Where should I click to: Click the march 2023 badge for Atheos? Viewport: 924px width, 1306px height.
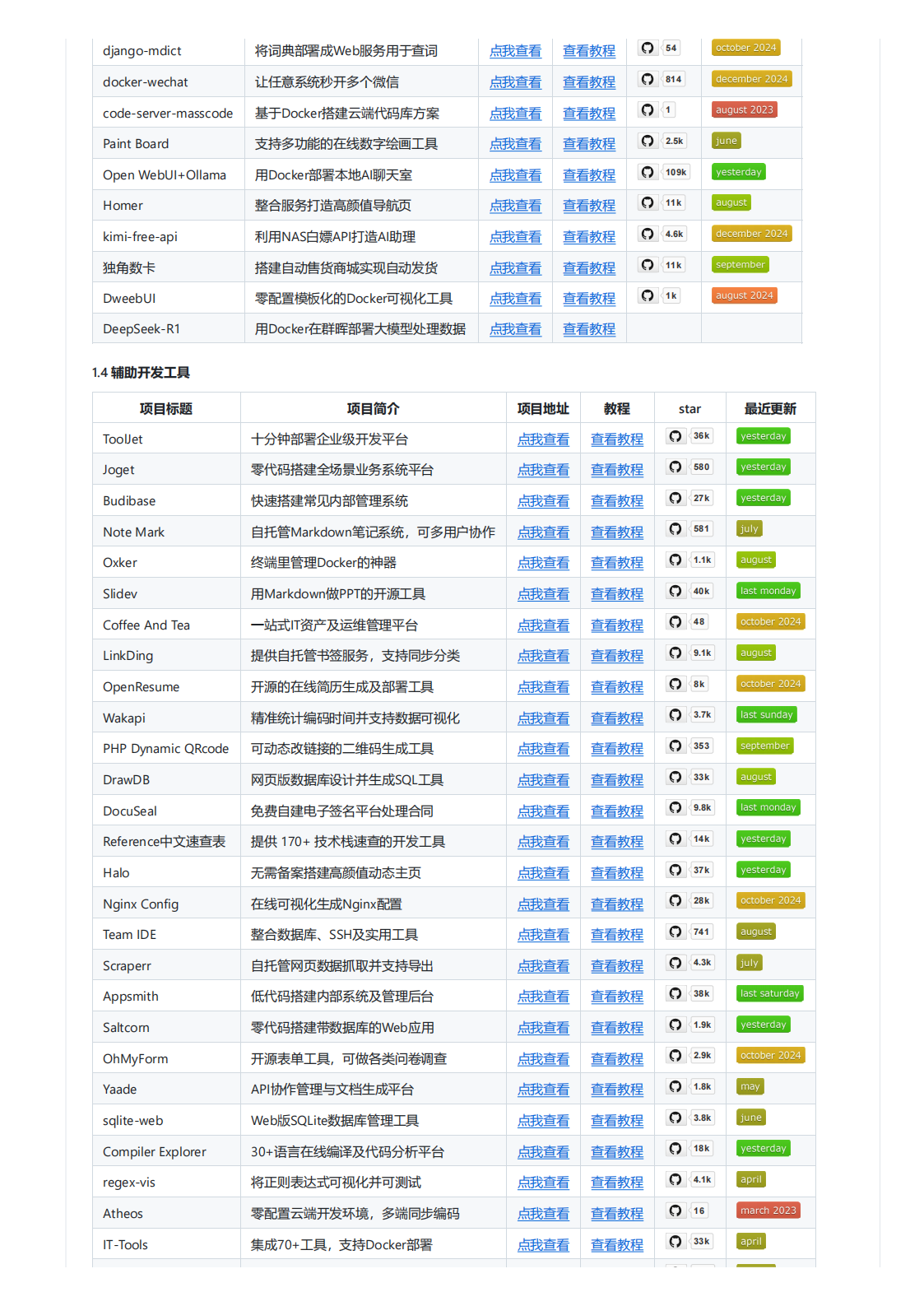point(768,1211)
